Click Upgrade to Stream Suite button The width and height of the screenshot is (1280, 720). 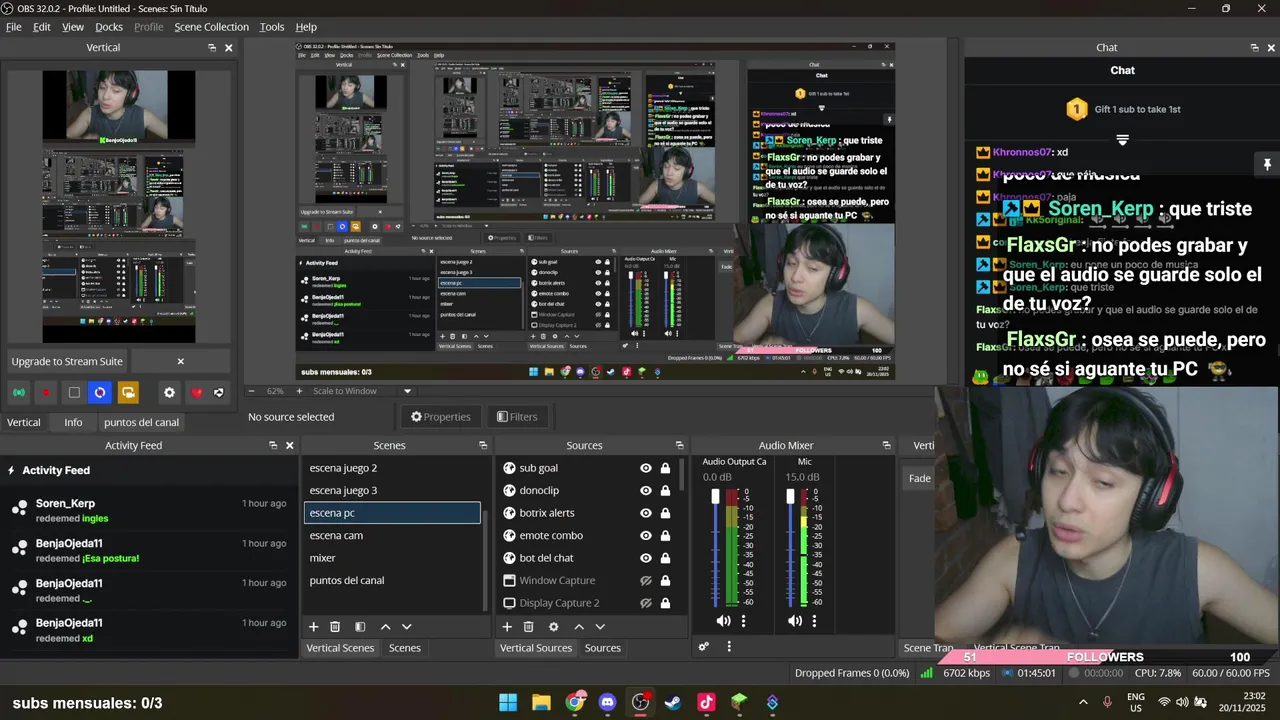coord(67,361)
